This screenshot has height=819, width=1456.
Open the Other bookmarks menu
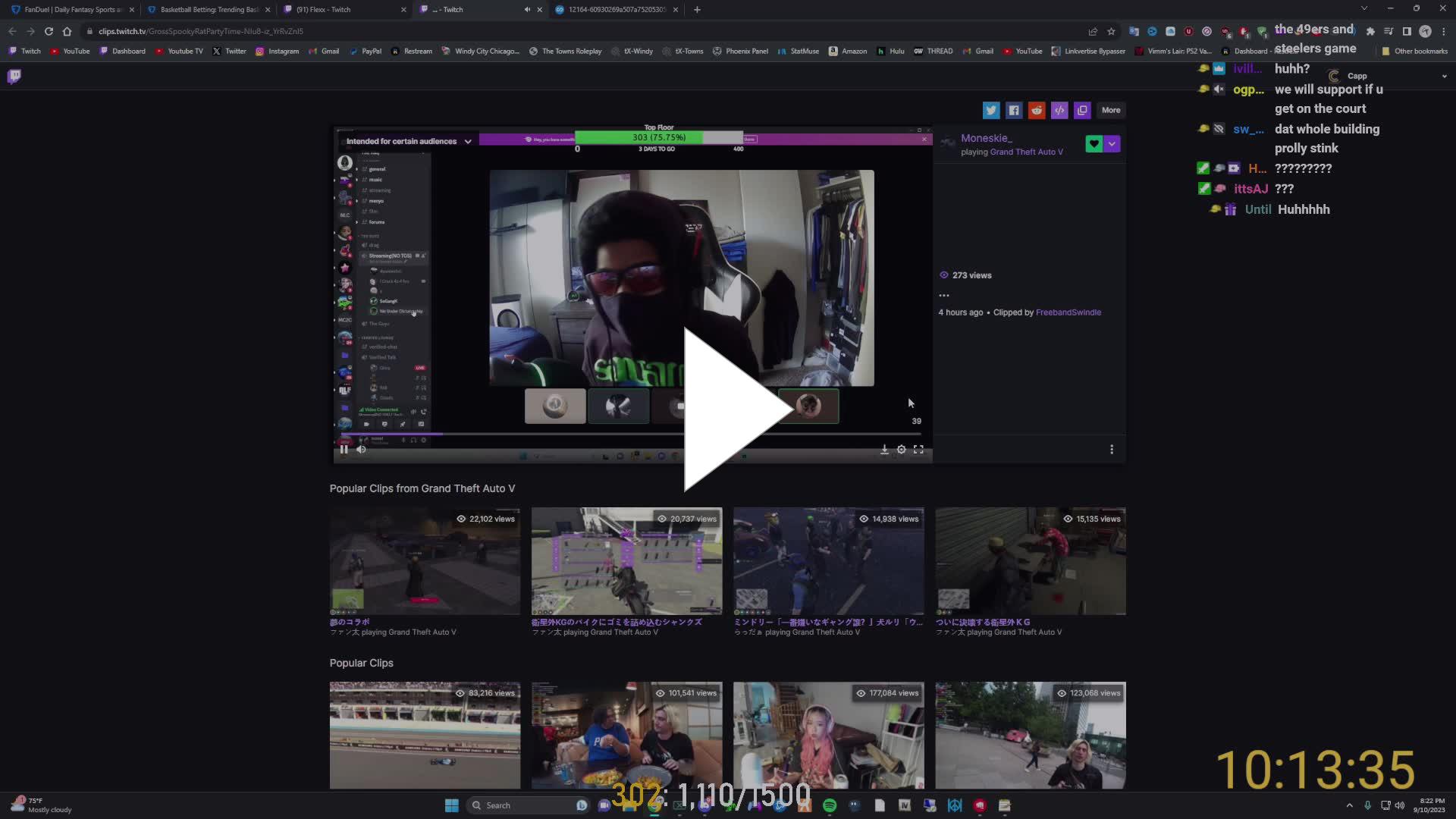pyautogui.click(x=1414, y=51)
